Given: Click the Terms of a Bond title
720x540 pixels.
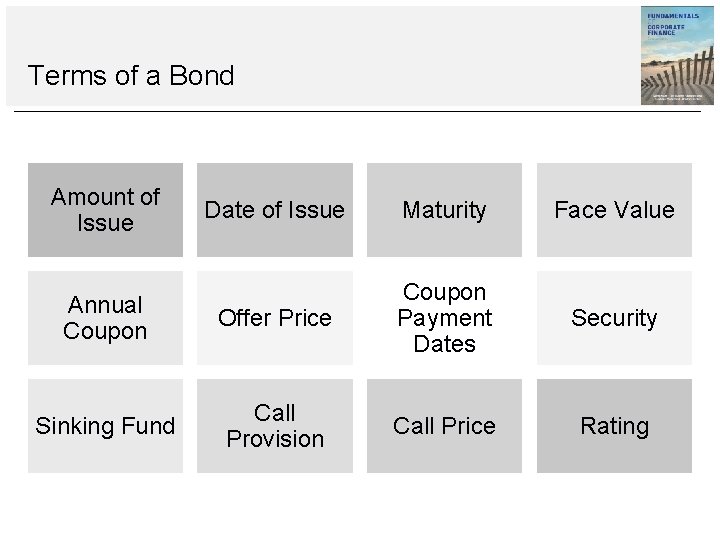Looking at the screenshot, I should pos(131,76).
